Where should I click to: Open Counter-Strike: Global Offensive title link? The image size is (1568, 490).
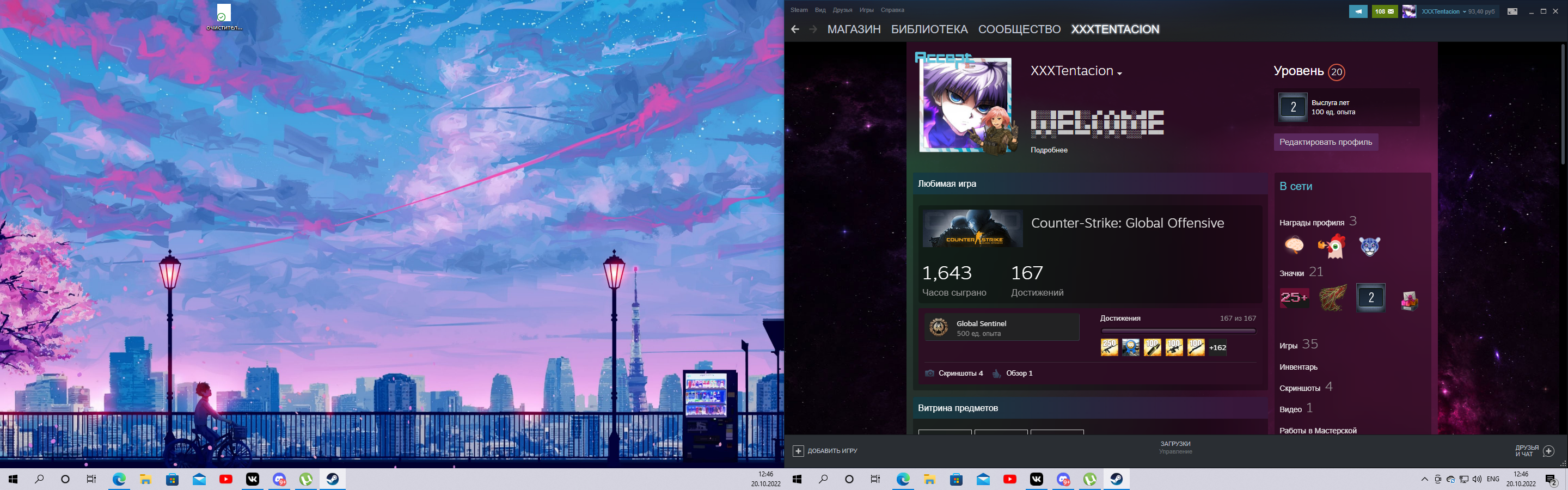pos(1128,223)
